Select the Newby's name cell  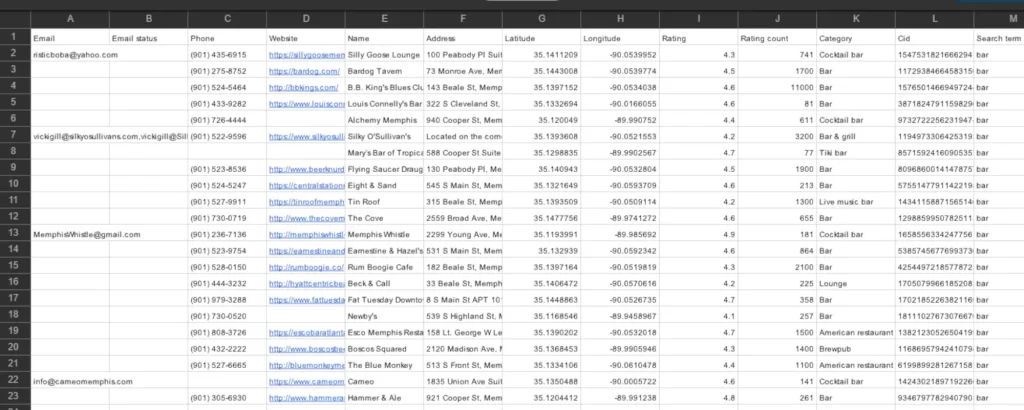pos(384,316)
